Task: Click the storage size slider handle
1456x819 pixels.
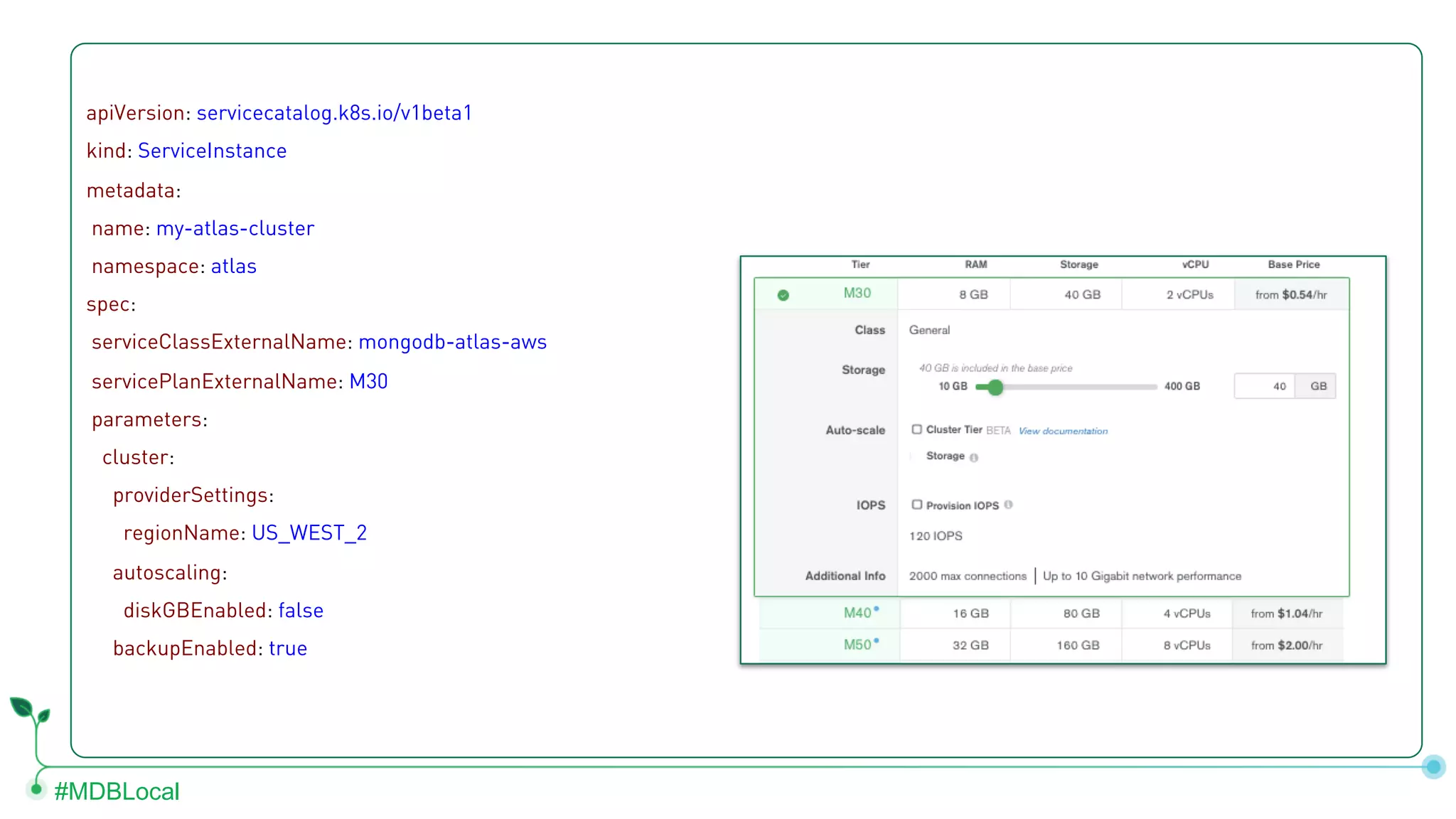Action: point(995,387)
